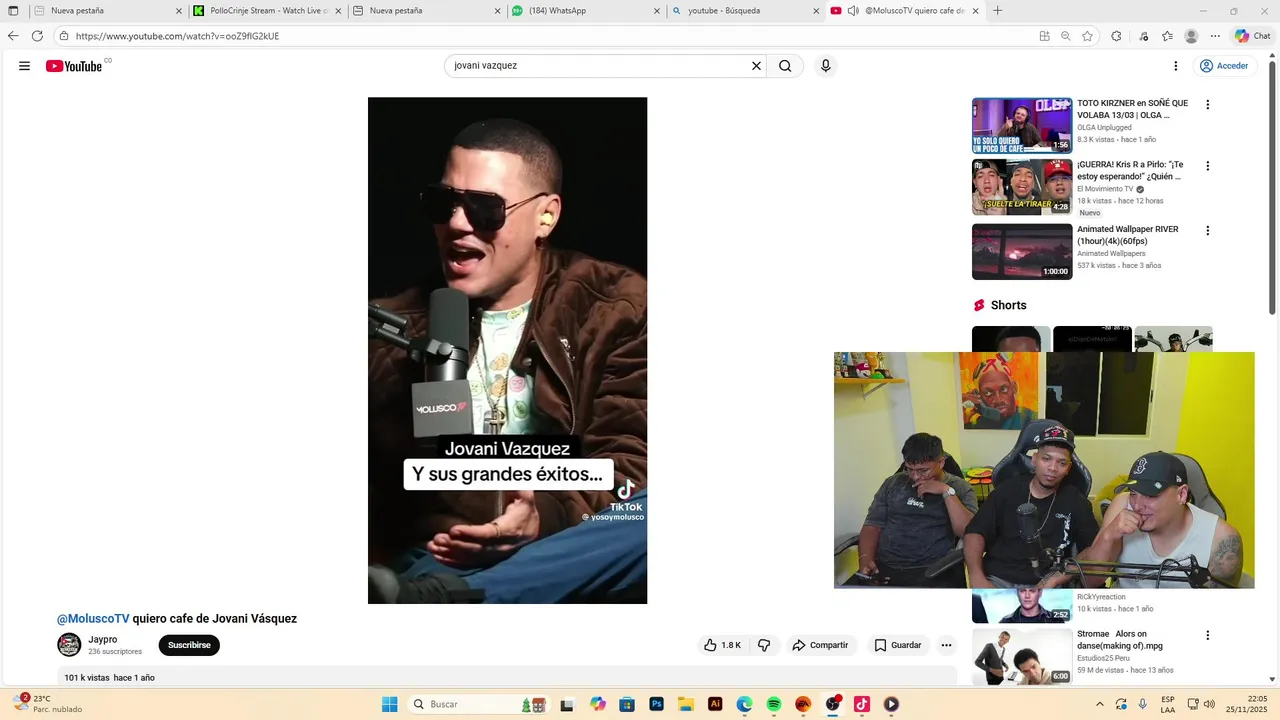Play the TOTO KIRZNER video thumbnail
Image resolution: width=1280 pixels, height=720 pixels.
click(1022, 125)
